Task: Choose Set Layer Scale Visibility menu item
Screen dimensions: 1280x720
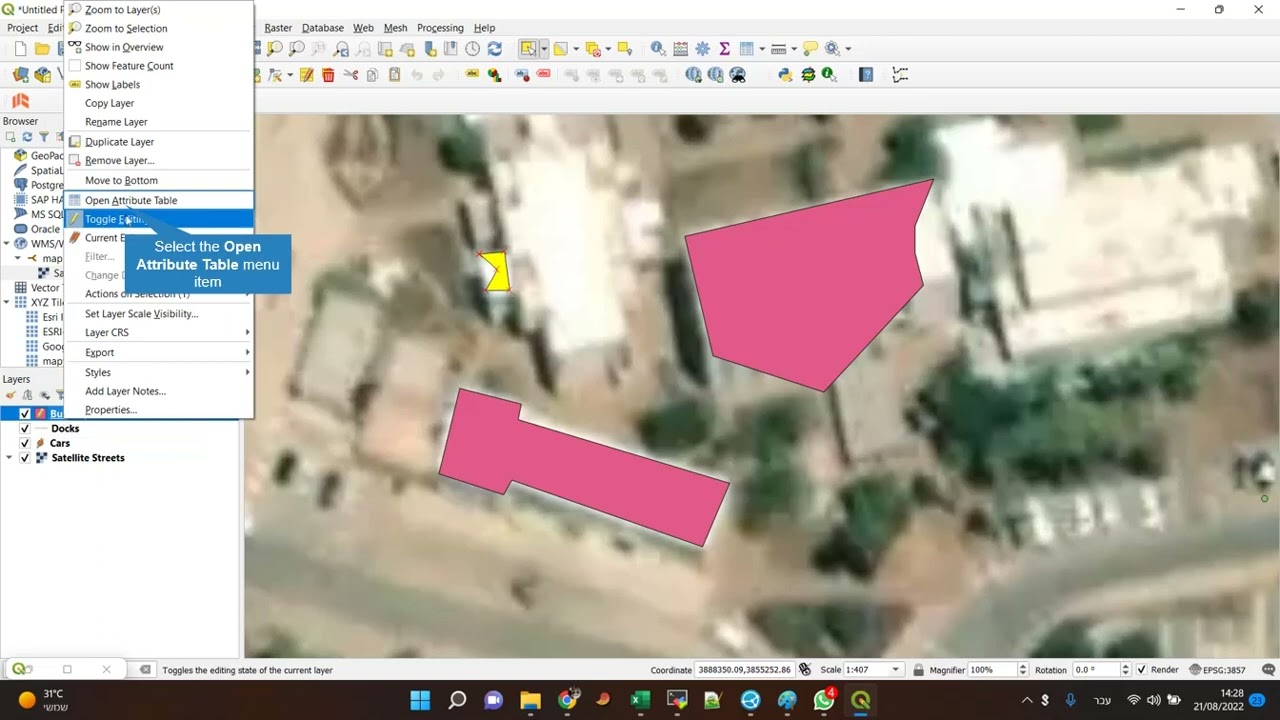Action: point(158,314)
